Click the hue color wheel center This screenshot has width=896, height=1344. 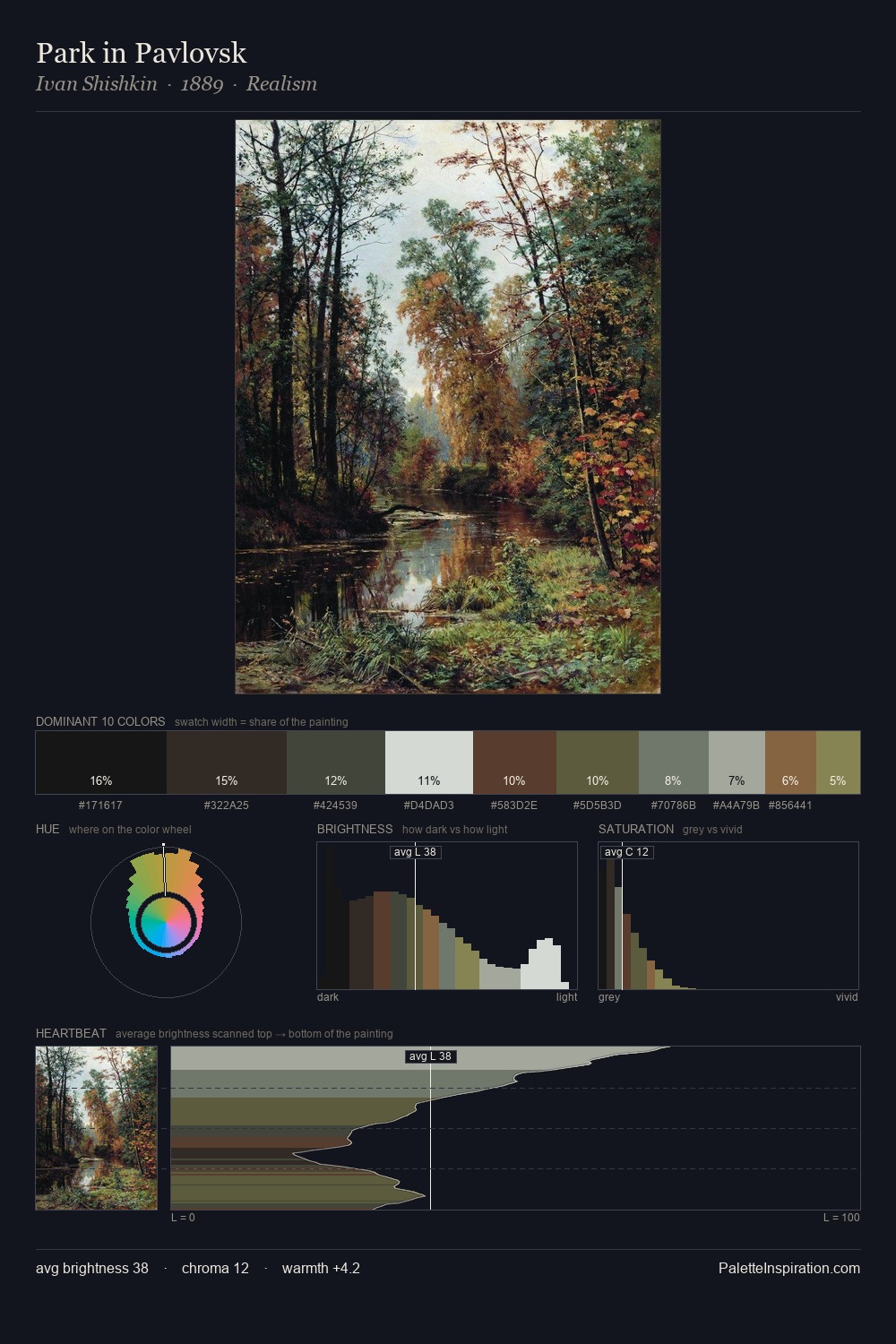pos(166,921)
